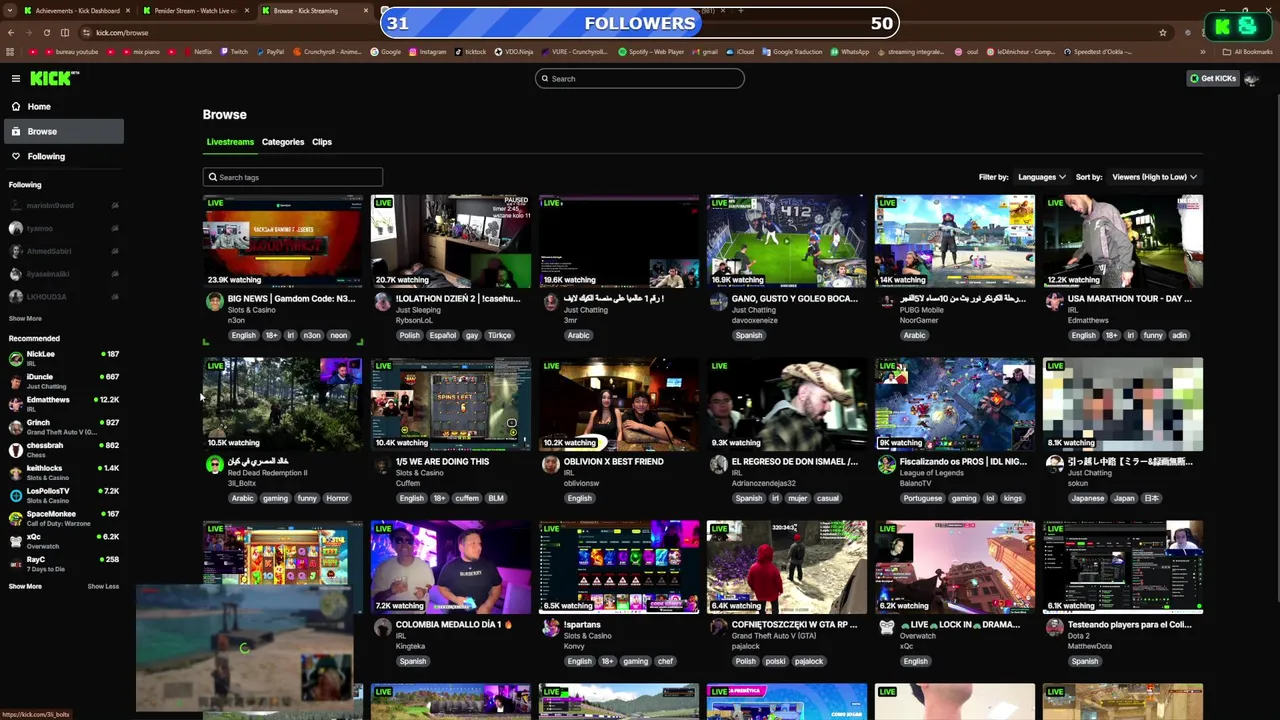Bookmark this page with the star icon
The width and height of the screenshot is (1280, 720).
(x=1162, y=32)
